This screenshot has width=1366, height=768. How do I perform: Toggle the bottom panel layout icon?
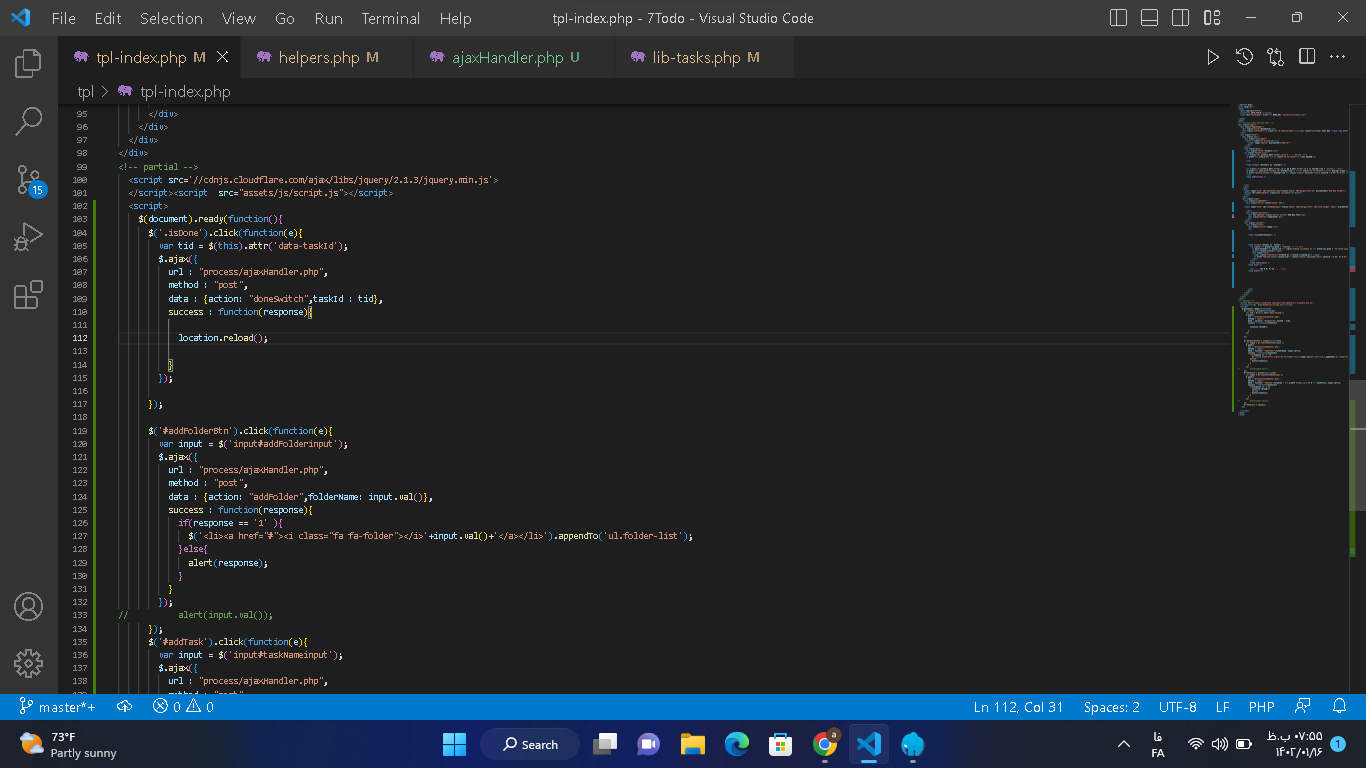[1150, 18]
